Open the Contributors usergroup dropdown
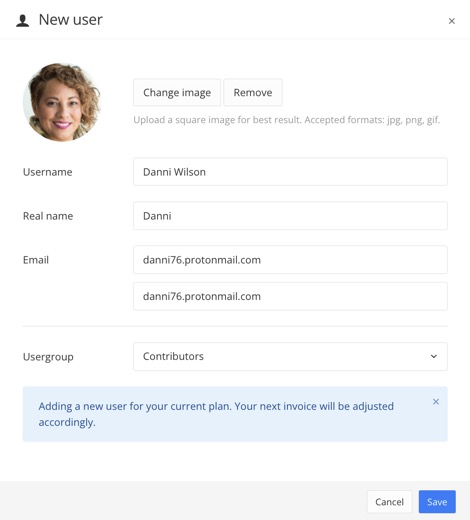The width and height of the screenshot is (470, 520). (x=290, y=356)
